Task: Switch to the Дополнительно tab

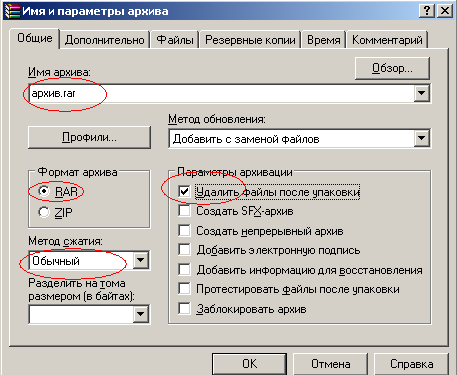Action: (105, 40)
